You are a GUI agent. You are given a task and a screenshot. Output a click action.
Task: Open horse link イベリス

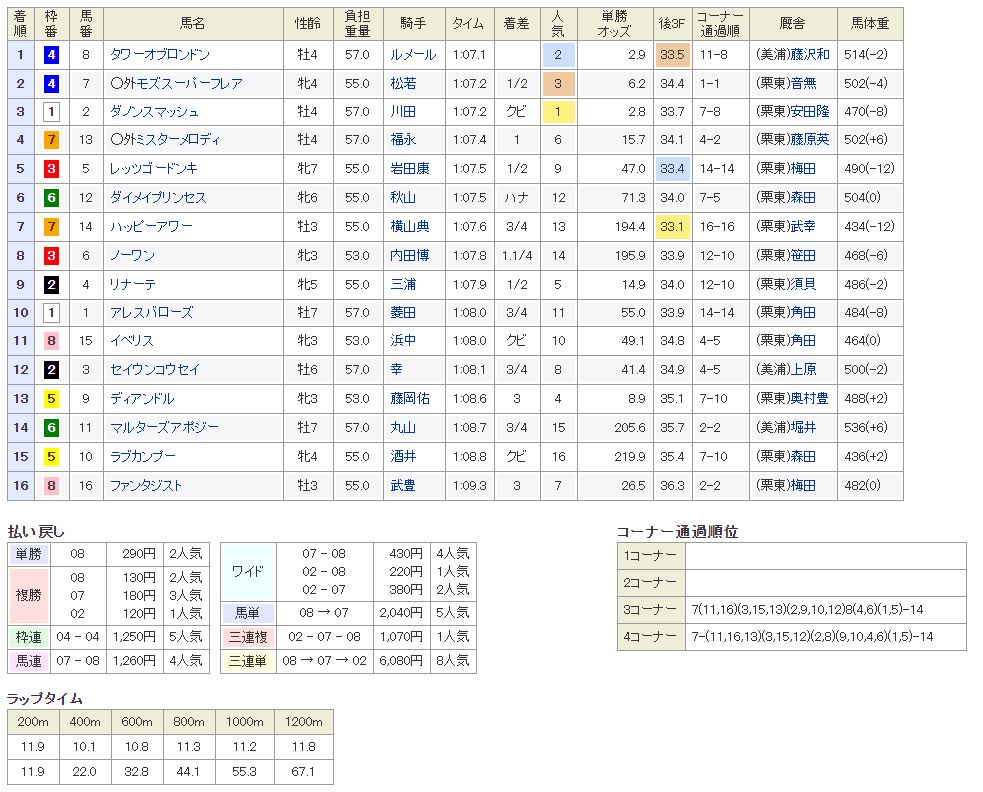click(x=132, y=341)
